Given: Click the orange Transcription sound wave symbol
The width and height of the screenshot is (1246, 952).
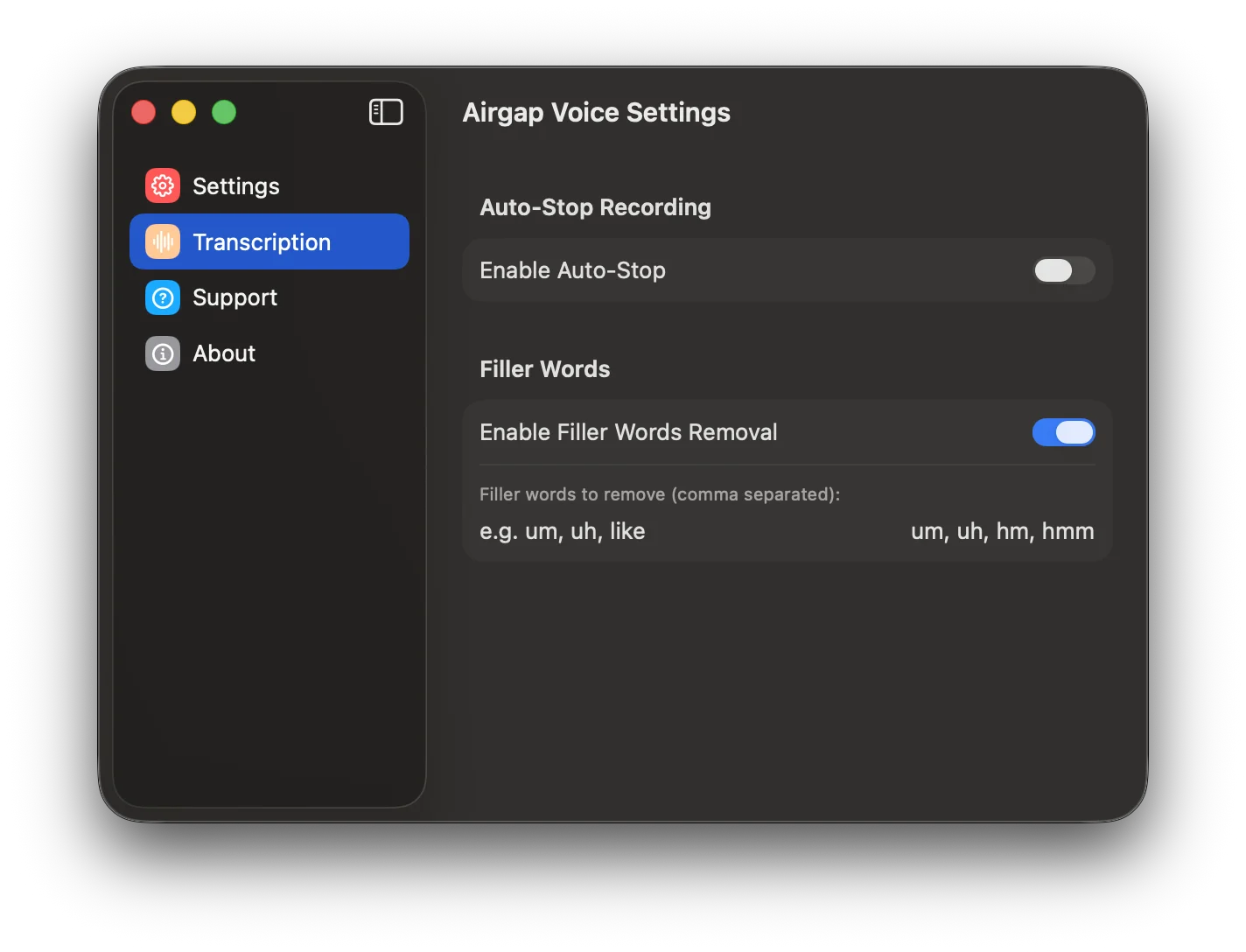Looking at the screenshot, I should tap(162, 241).
